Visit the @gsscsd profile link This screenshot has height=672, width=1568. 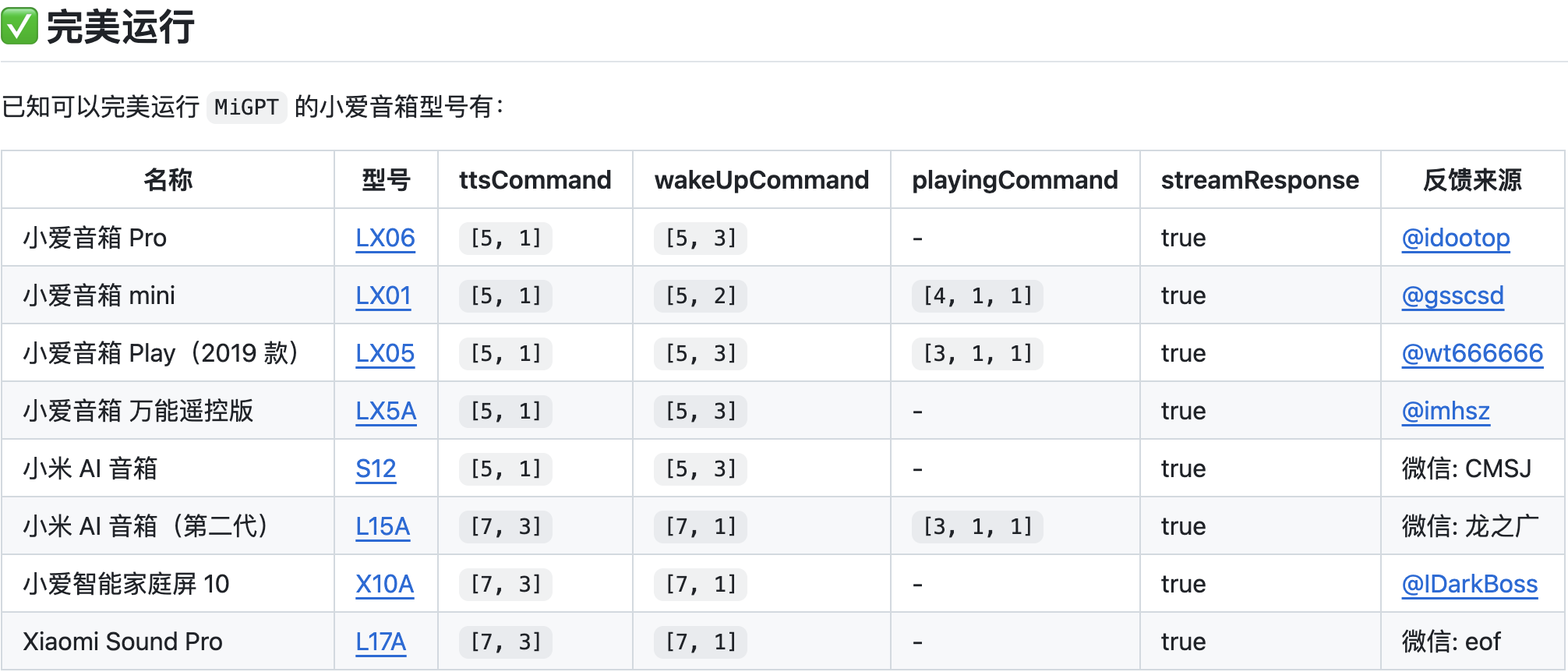[x=1453, y=295]
